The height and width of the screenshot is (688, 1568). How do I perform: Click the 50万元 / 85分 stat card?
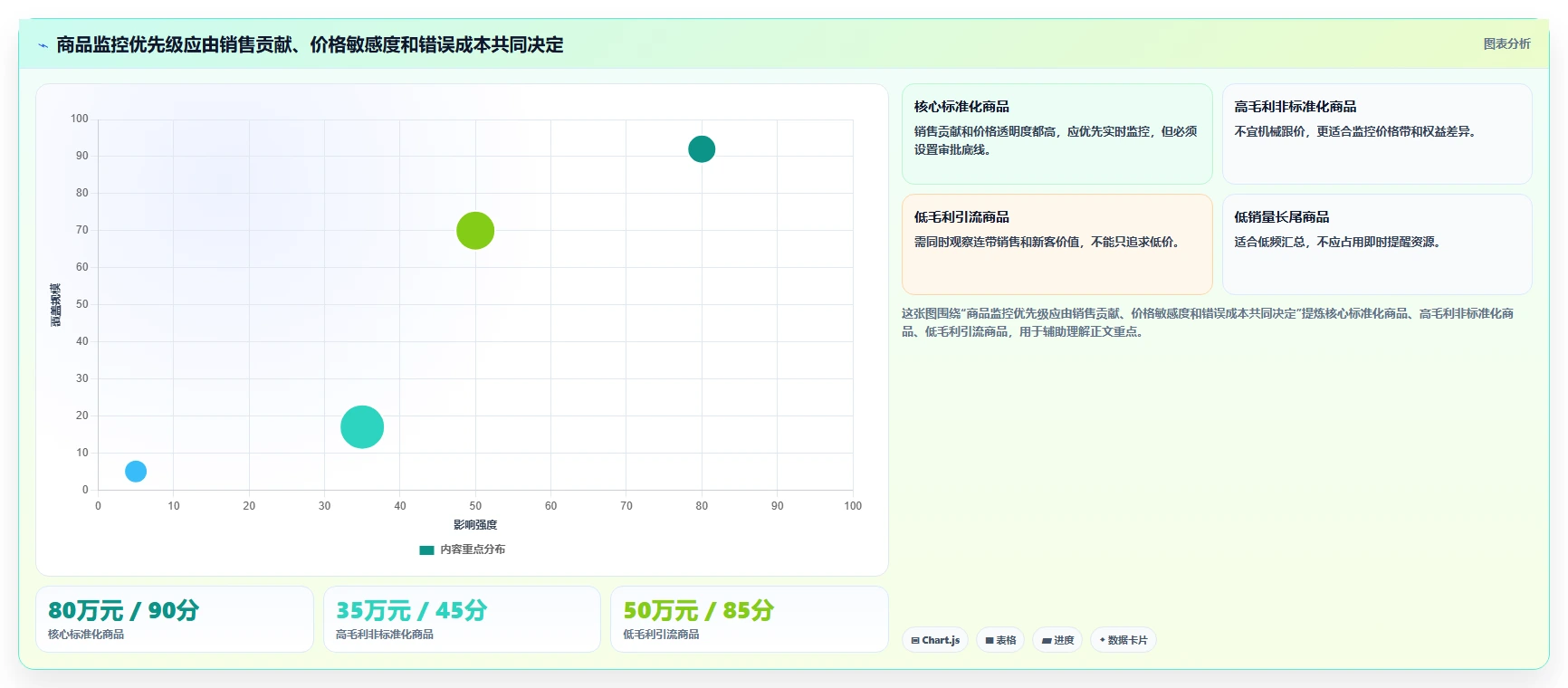(x=749, y=619)
